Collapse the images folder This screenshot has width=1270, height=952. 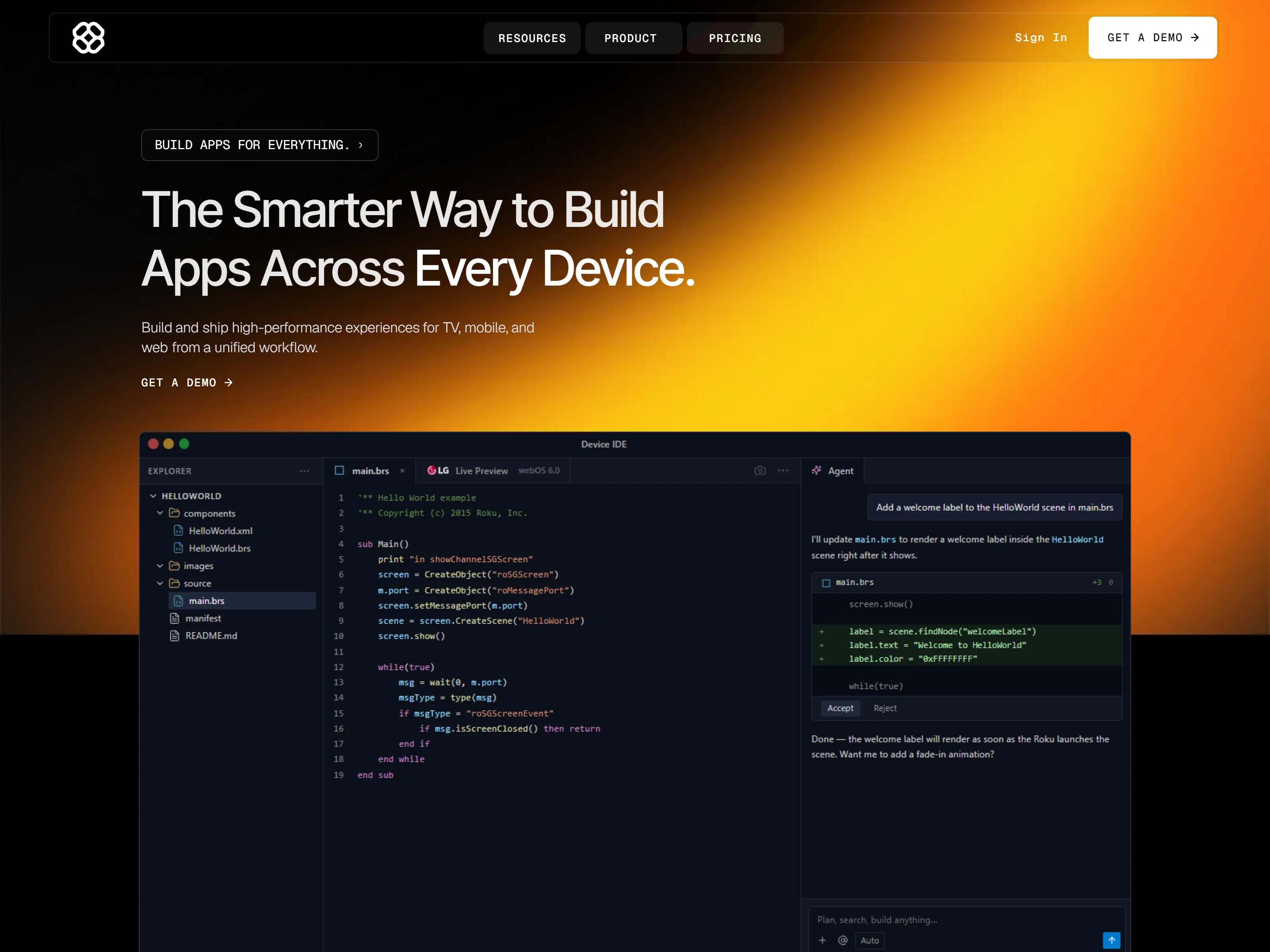pos(160,566)
